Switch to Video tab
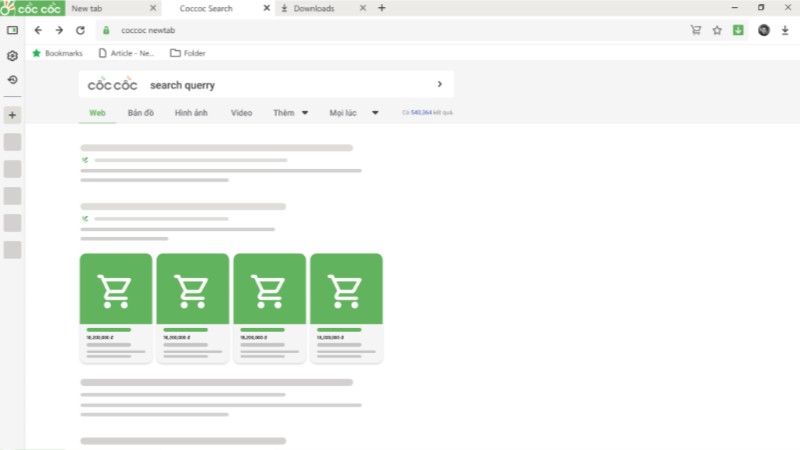The width and height of the screenshot is (800, 450). point(241,113)
